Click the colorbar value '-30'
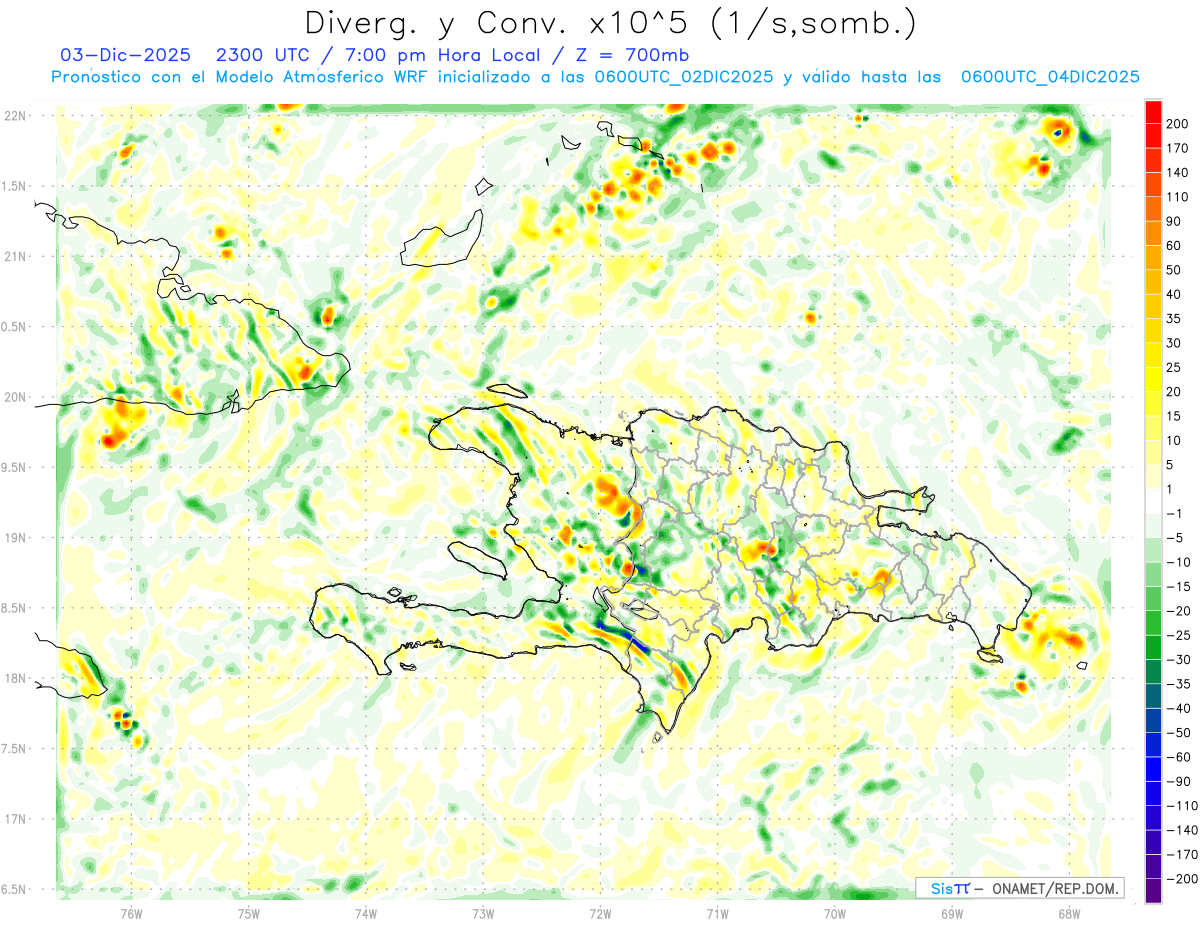 click(x=1180, y=660)
